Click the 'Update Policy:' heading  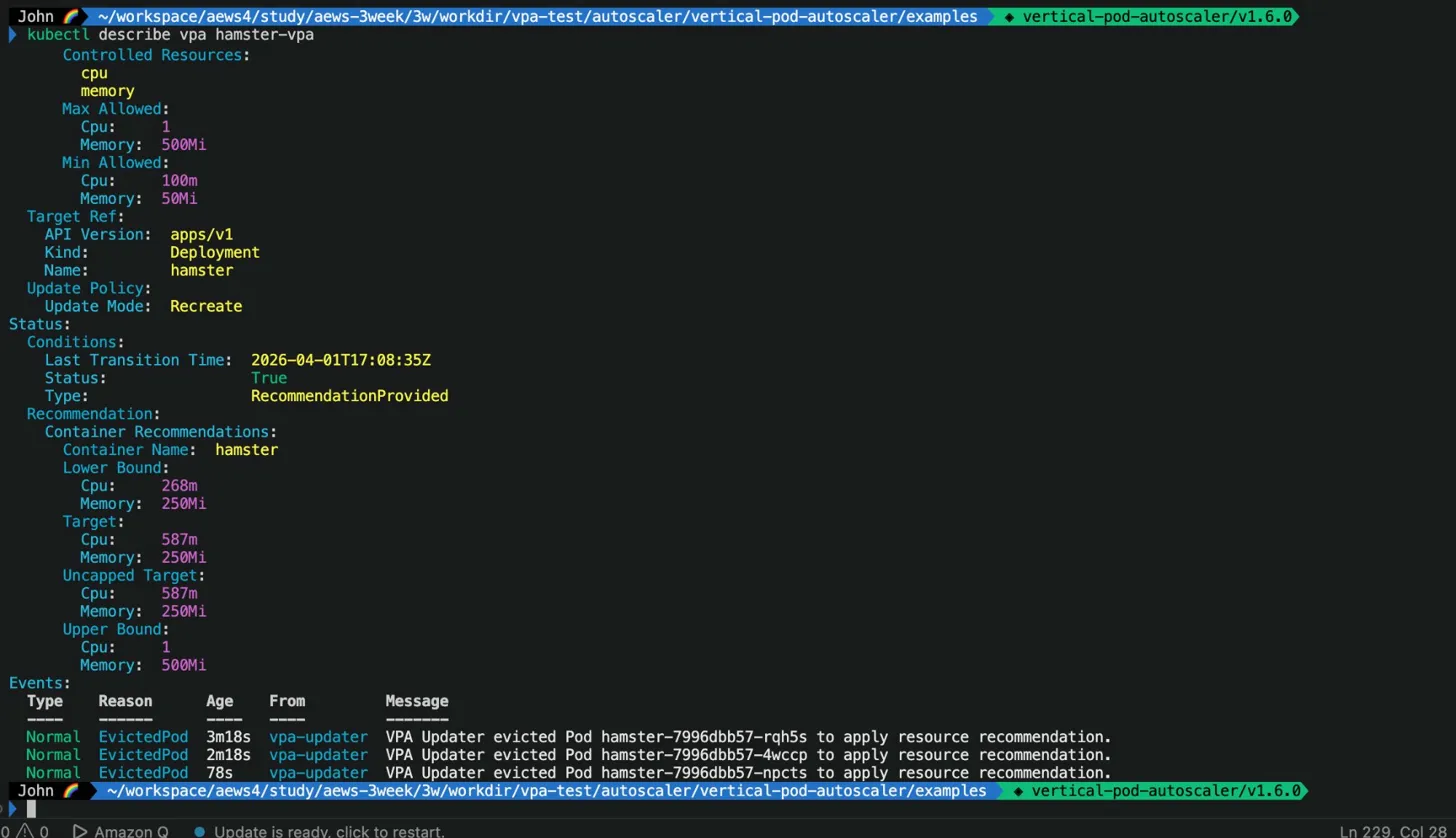pyautogui.click(x=89, y=289)
